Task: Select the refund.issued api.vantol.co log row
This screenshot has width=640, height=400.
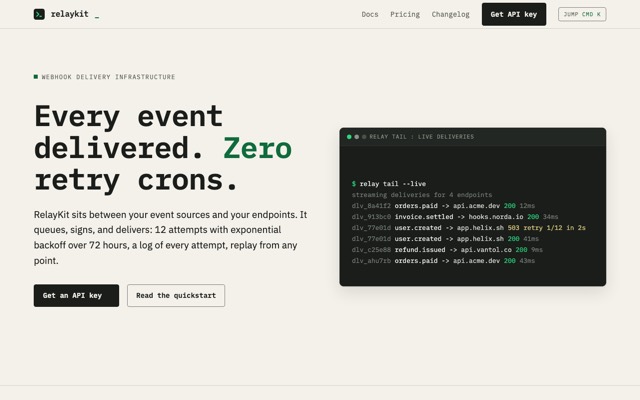Action: coord(447,250)
